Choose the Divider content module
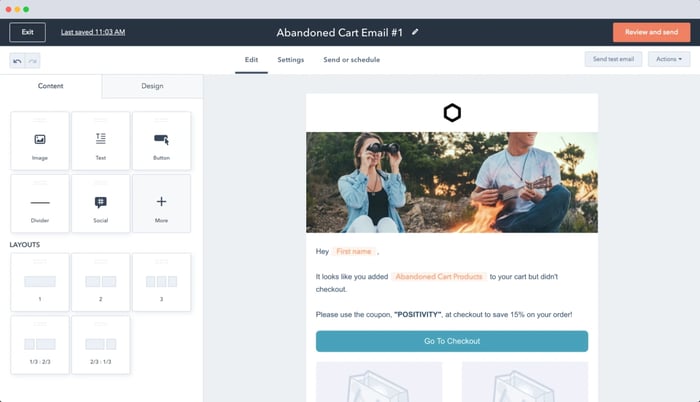The width and height of the screenshot is (700, 402). click(x=40, y=204)
